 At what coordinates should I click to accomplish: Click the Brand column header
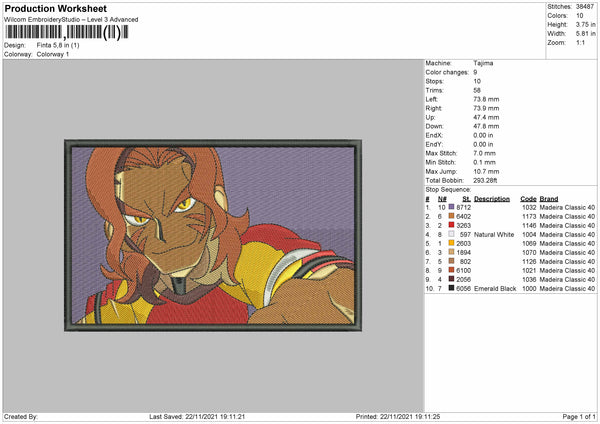[549, 199]
